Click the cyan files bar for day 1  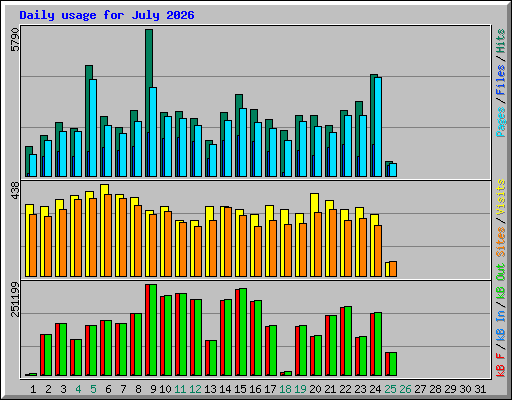[33, 165]
